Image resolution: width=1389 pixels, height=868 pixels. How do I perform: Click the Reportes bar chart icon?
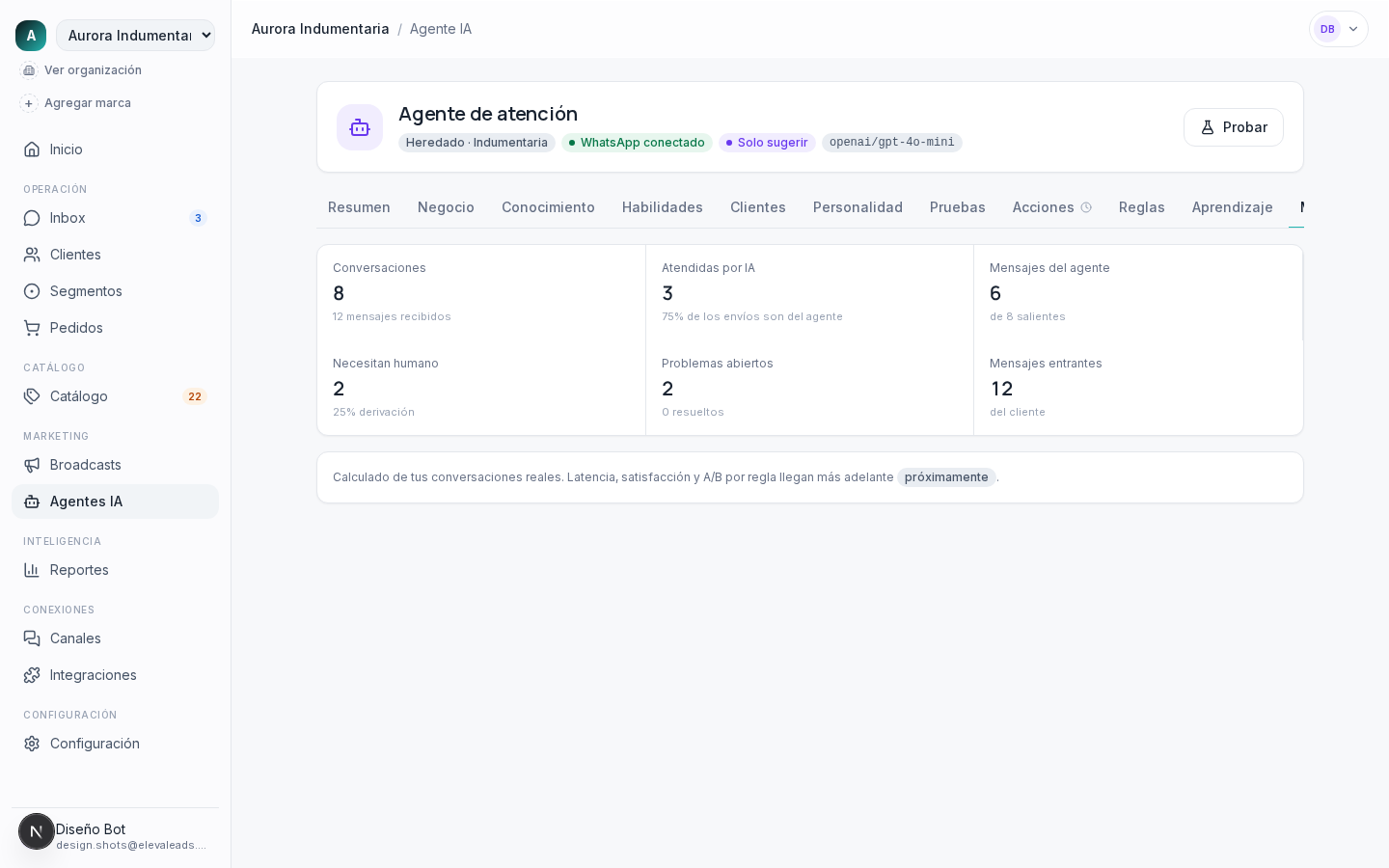32,570
